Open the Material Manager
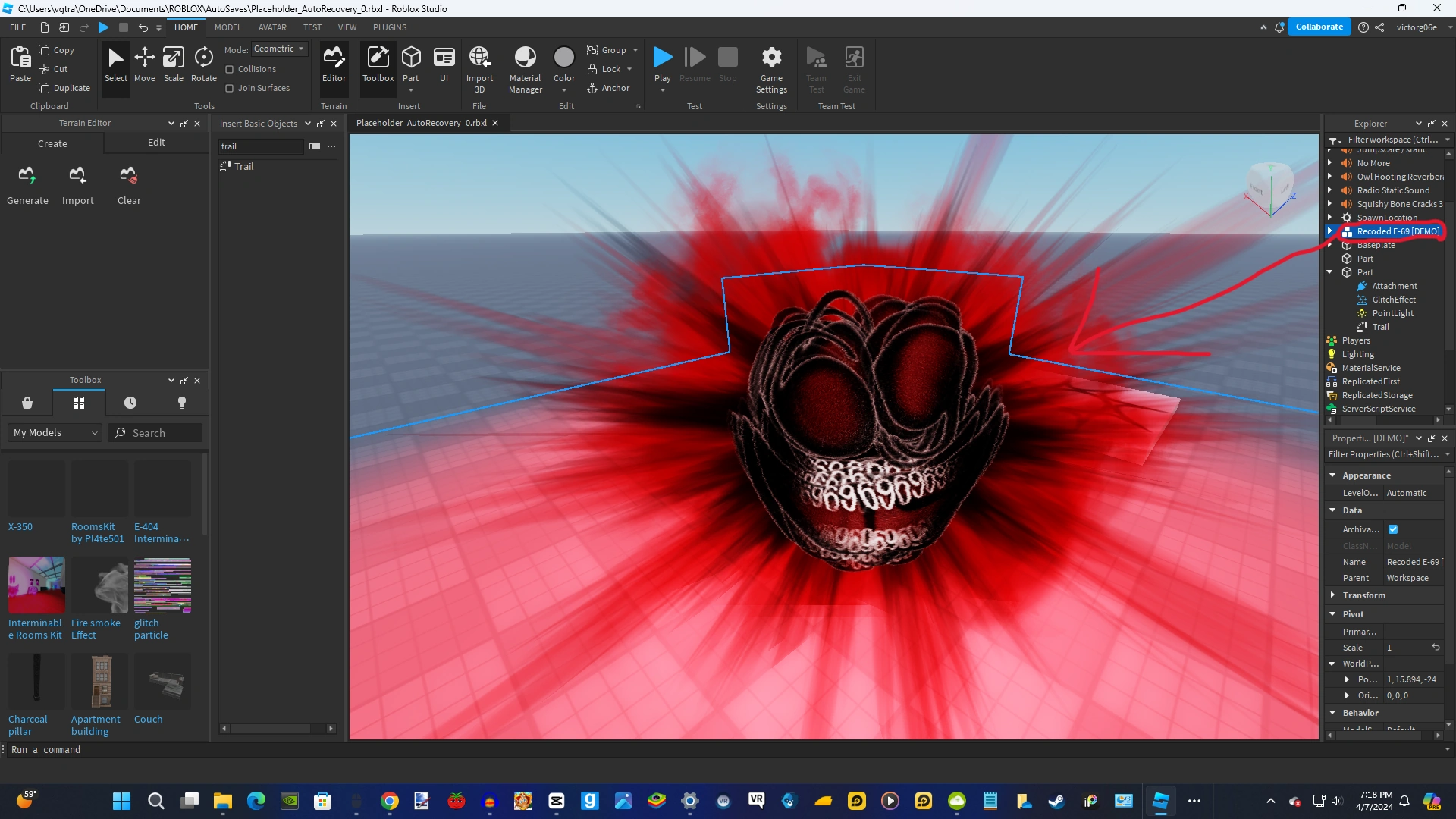Screen dimensions: 1456x819 coord(525,67)
